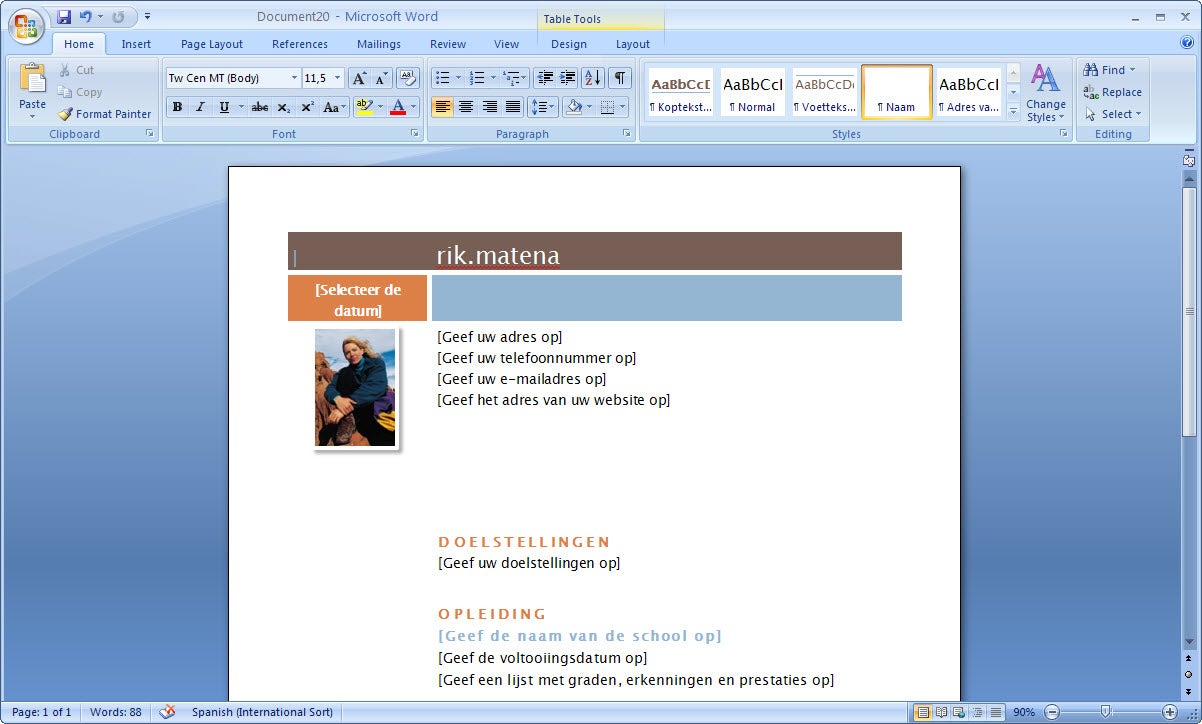Viewport: 1202px width, 724px height.
Task: Click the Replace command
Action: click(1112, 92)
